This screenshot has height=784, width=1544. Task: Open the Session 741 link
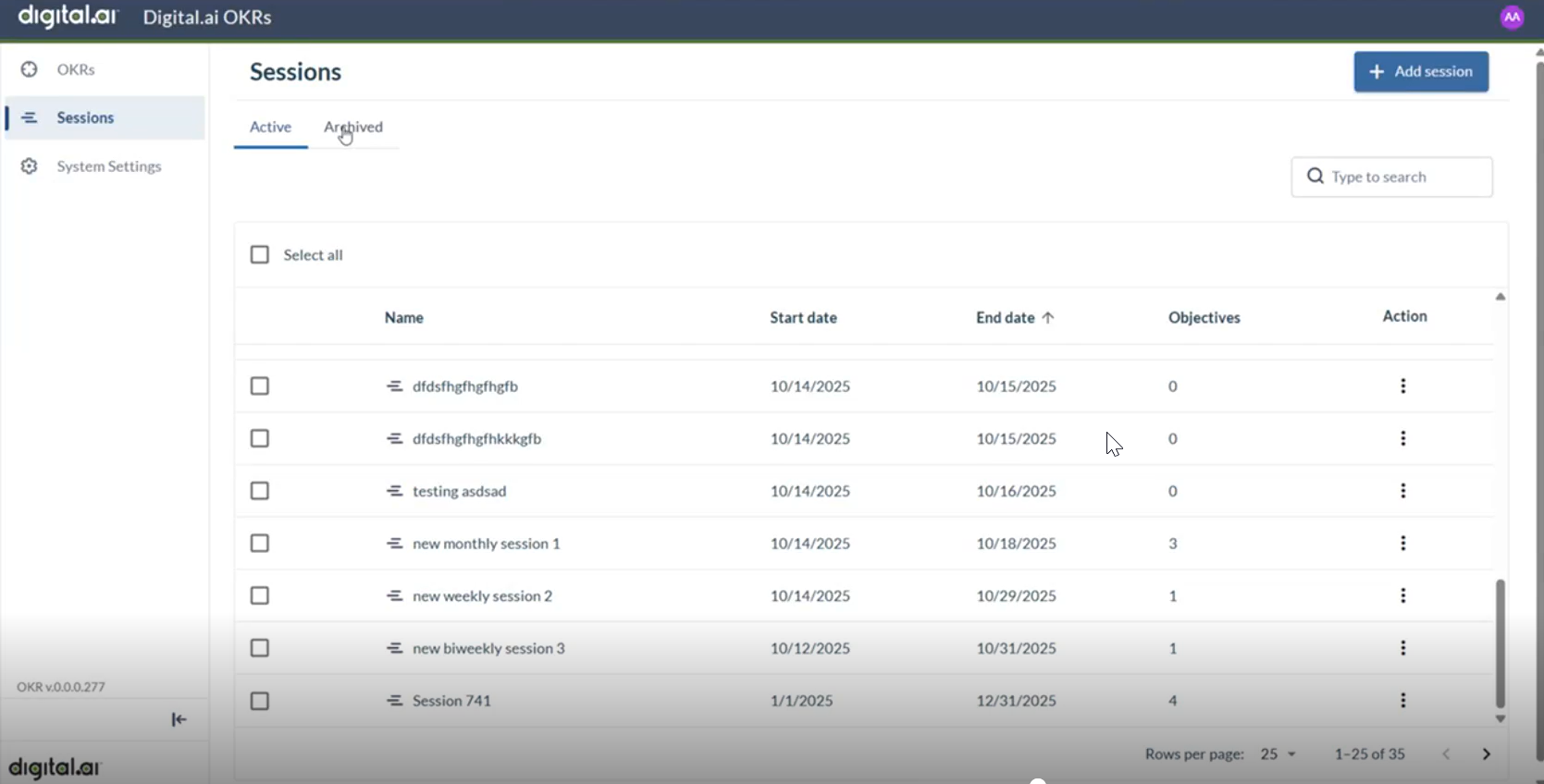[x=451, y=701]
